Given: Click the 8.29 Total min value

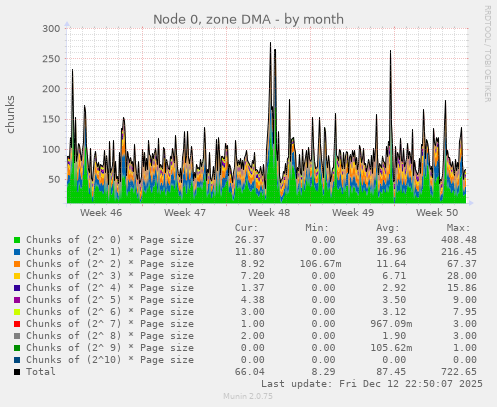Looking at the screenshot, I should (323, 372).
